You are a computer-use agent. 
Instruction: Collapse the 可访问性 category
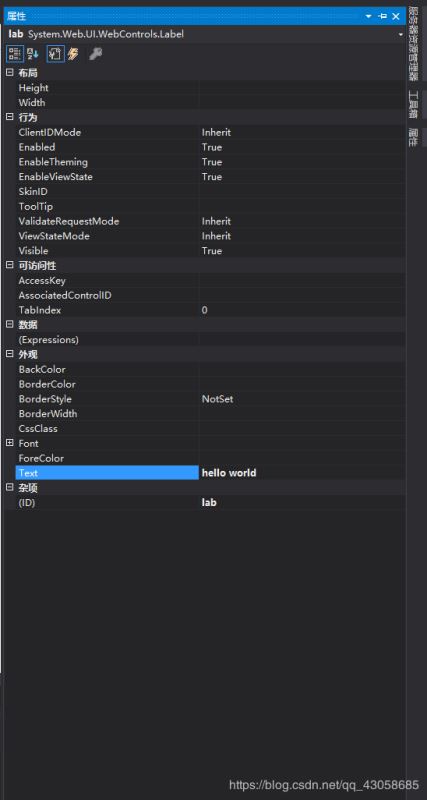click(x=10, y=265)
